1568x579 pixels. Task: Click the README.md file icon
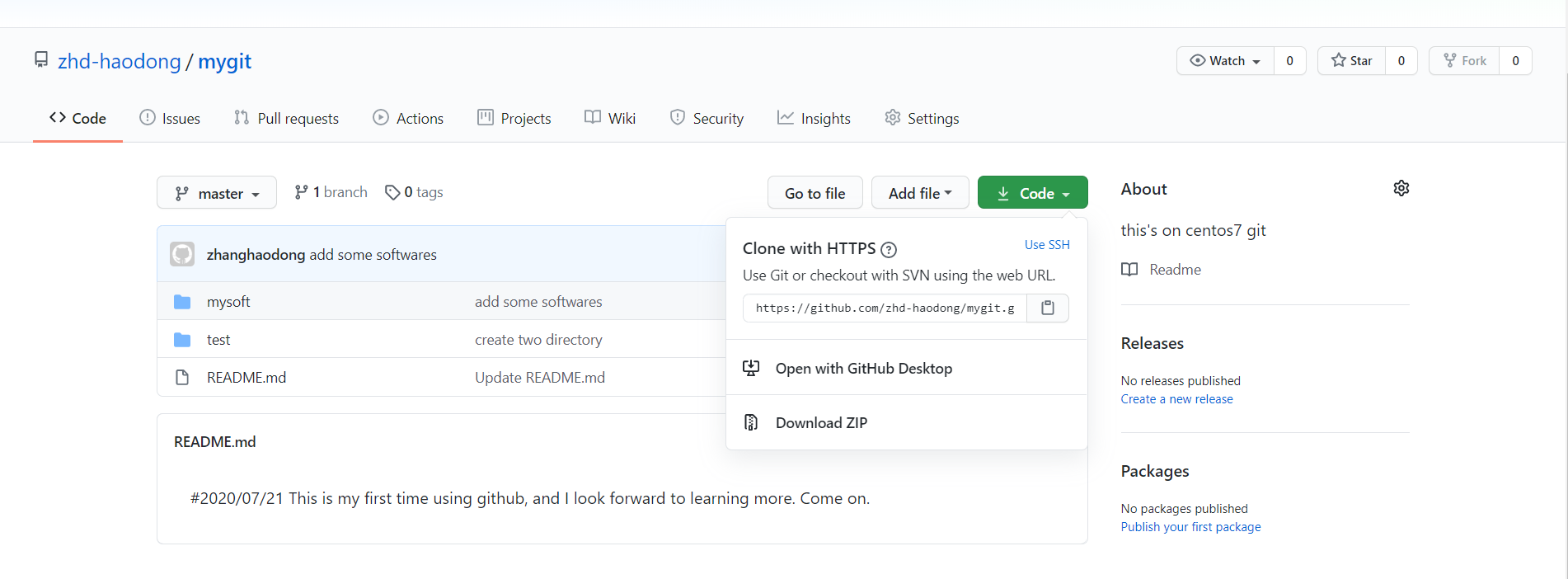(x=182, y=378)
